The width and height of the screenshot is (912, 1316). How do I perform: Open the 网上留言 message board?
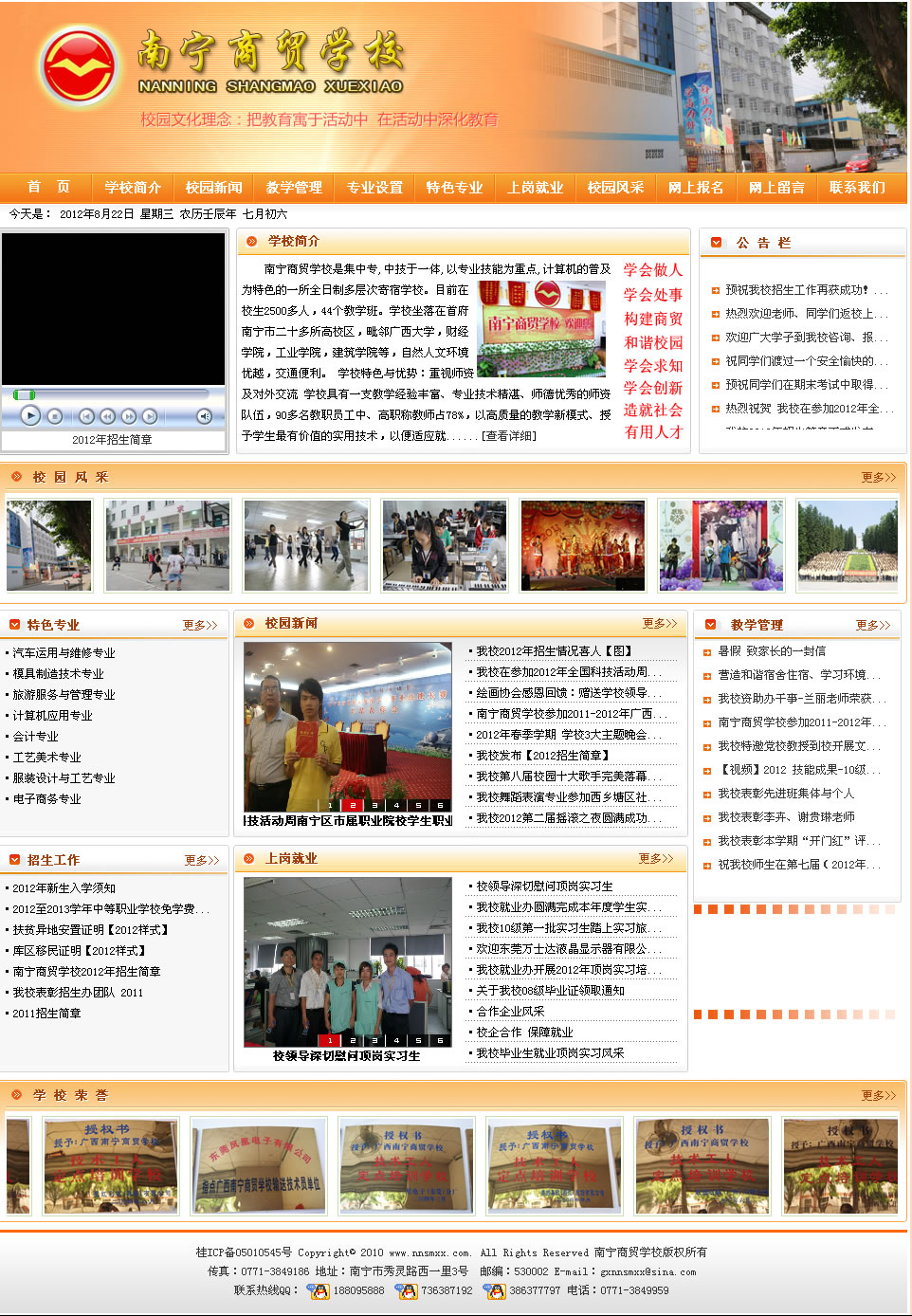pyautogui.click(x=776, y=188)
